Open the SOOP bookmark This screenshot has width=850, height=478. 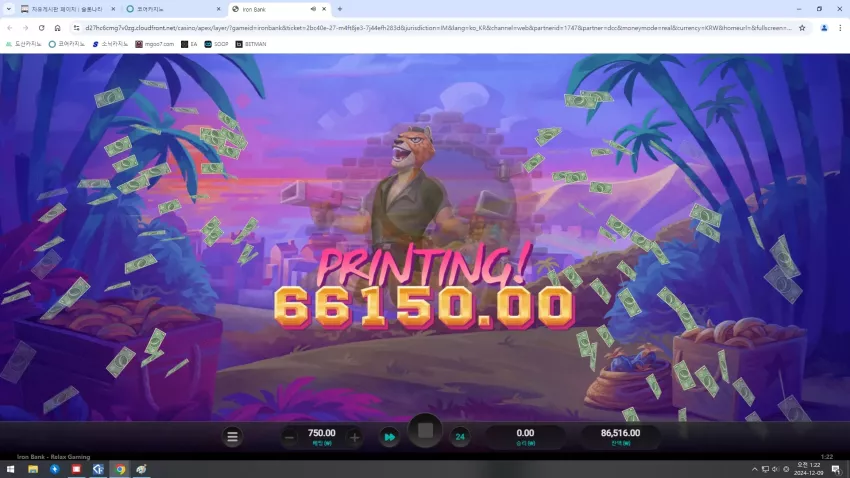click(x=216, y=44)
